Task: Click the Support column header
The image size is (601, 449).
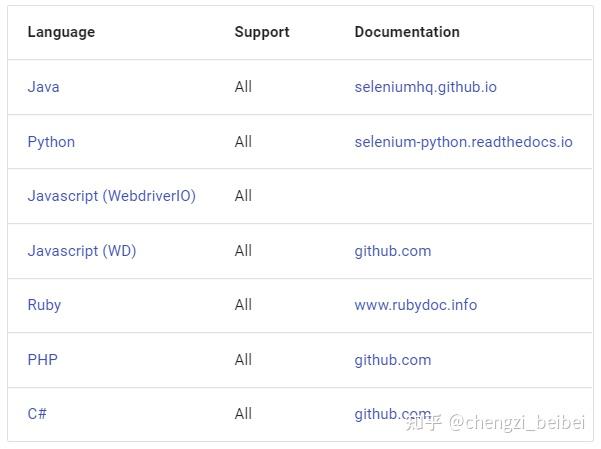Action: coord(262,32)
